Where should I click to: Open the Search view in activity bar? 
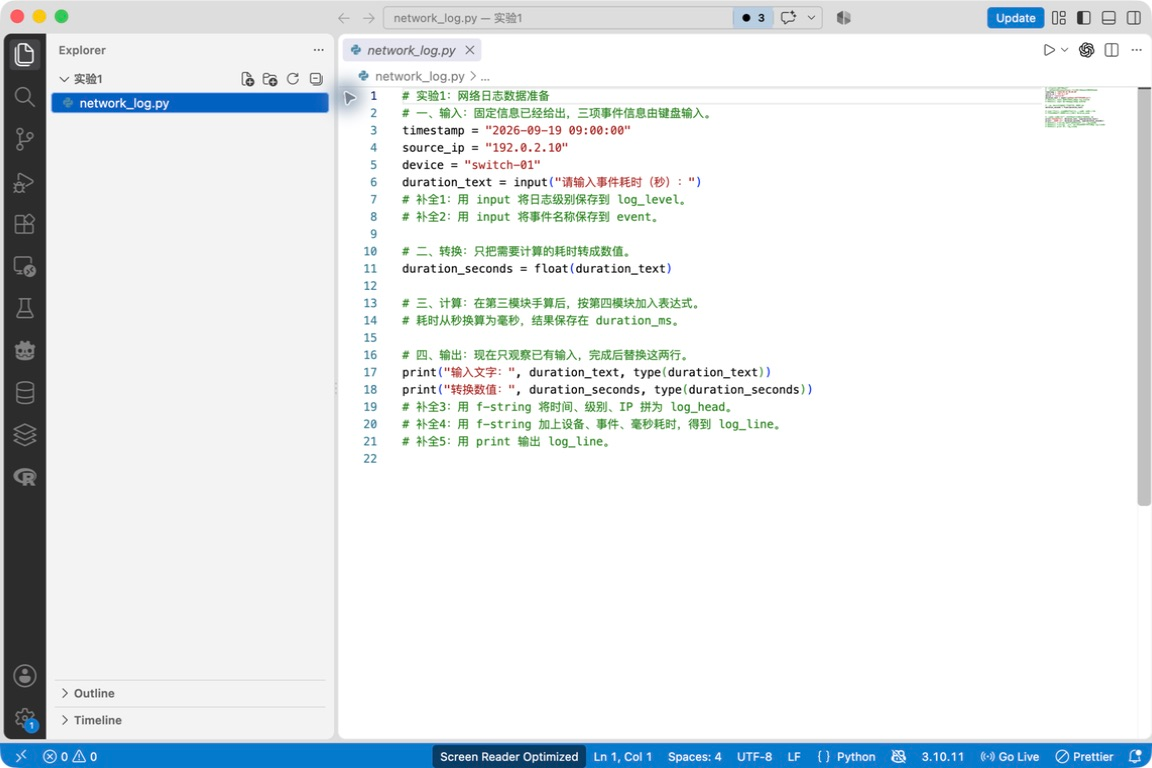(x=24, y=96)
